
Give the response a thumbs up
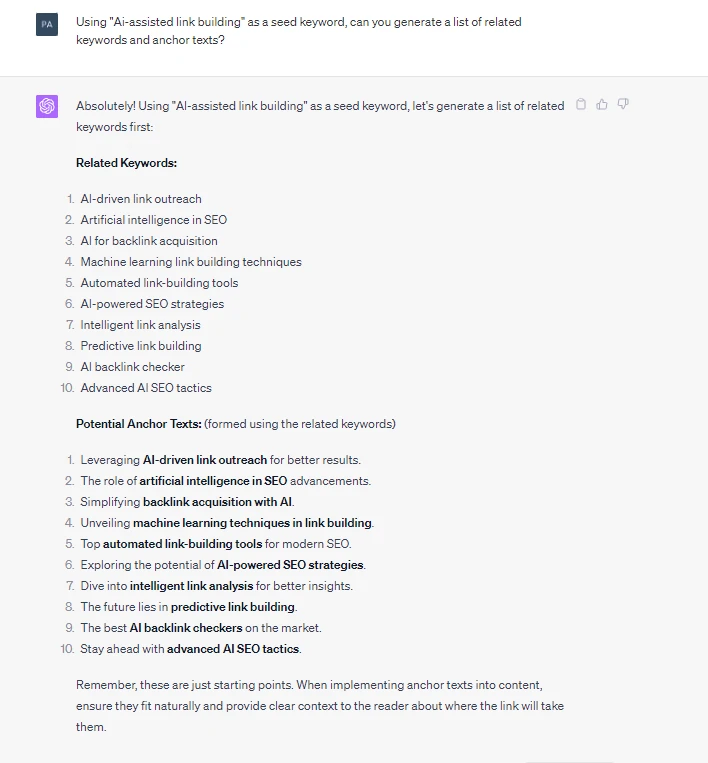click(602, 105)
